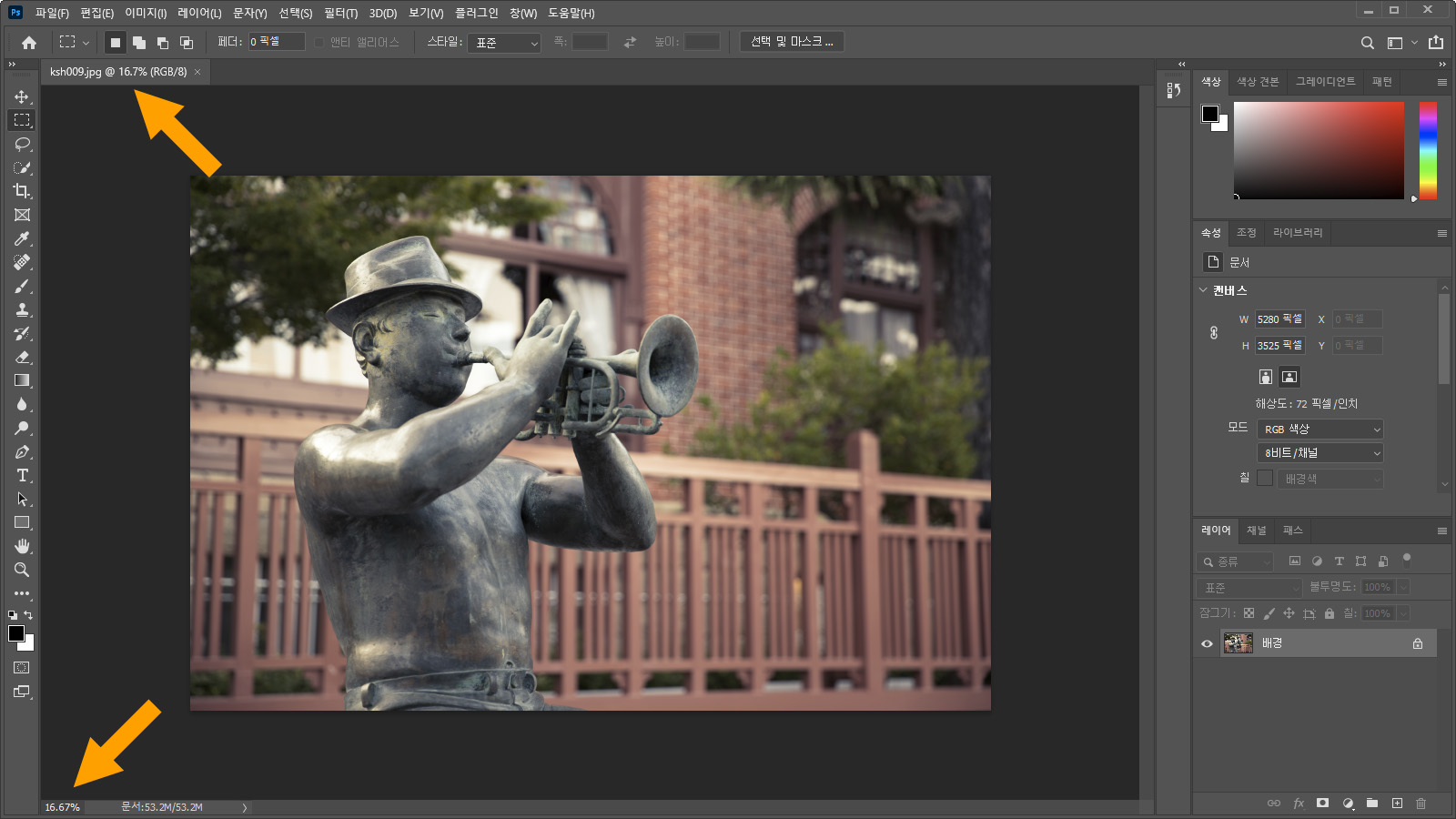Select the Zoom tool

click(x=22, y=570)
